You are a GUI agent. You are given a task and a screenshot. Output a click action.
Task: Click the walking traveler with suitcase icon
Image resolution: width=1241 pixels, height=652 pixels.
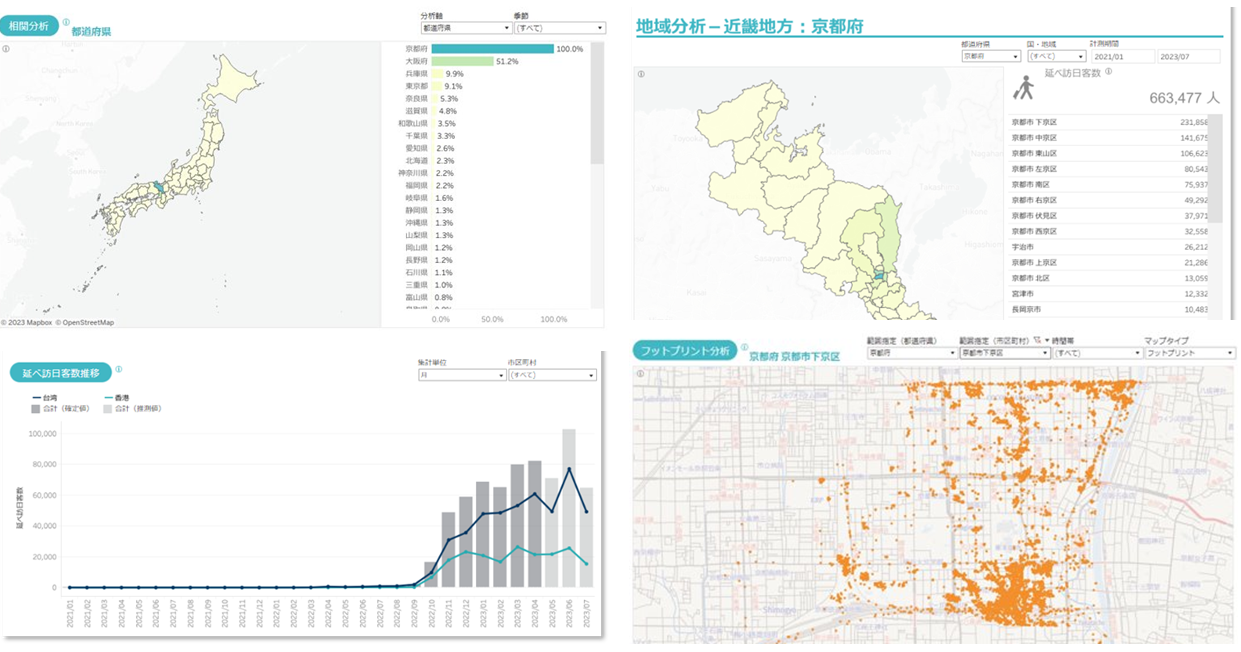click(x=1023, y=89)
